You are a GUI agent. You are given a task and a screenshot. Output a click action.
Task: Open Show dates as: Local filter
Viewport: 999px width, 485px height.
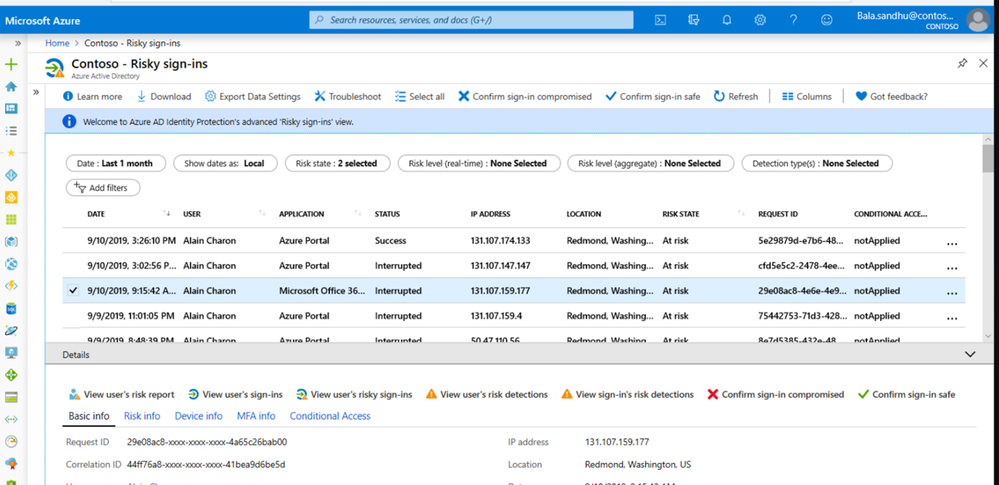coord(225,163)
